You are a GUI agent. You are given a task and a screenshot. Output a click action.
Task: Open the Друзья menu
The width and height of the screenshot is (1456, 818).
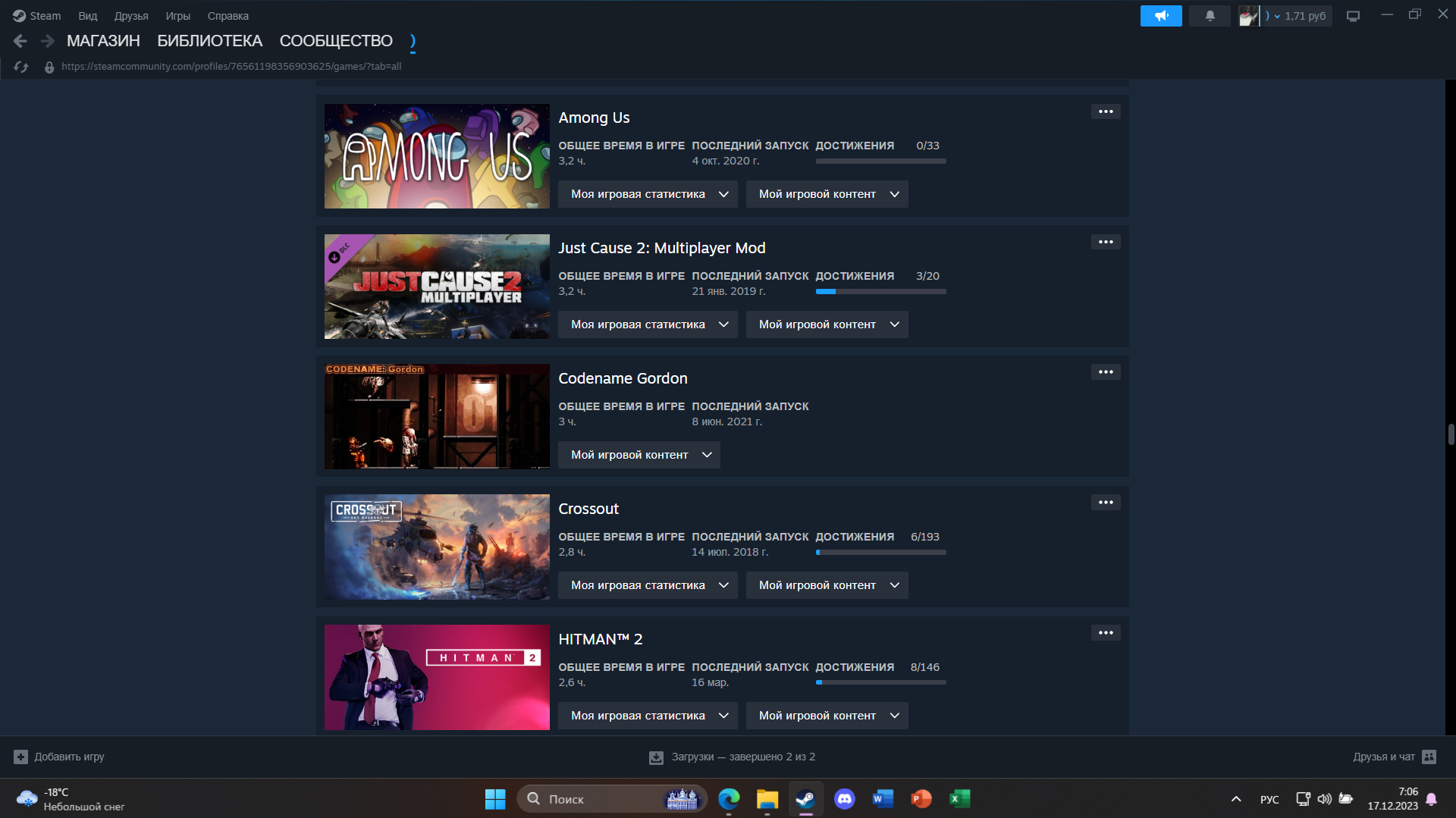(x=131, y=16)
